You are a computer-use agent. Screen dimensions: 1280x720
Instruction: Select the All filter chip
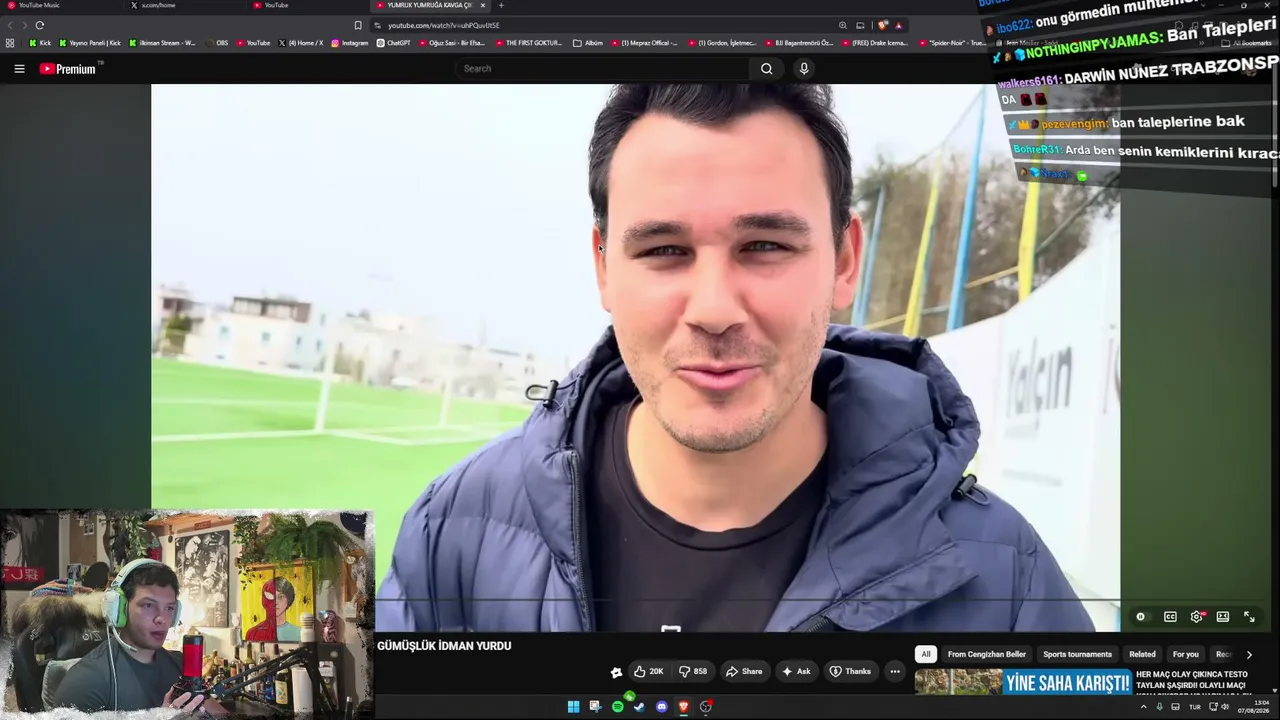tap(926, 654)
